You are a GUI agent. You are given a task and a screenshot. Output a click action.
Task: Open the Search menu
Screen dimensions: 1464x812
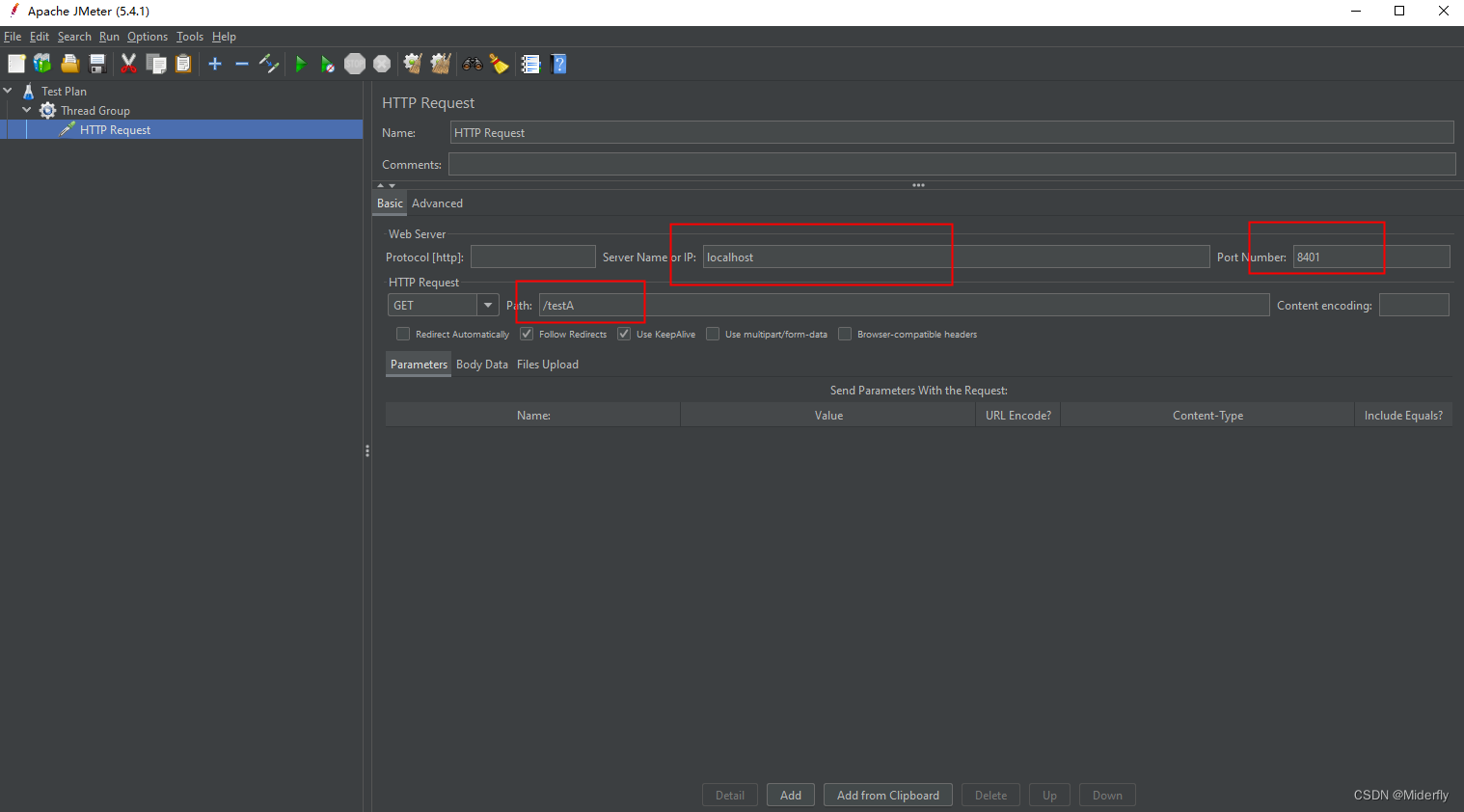pyautogui.click(x=74, y=37)
